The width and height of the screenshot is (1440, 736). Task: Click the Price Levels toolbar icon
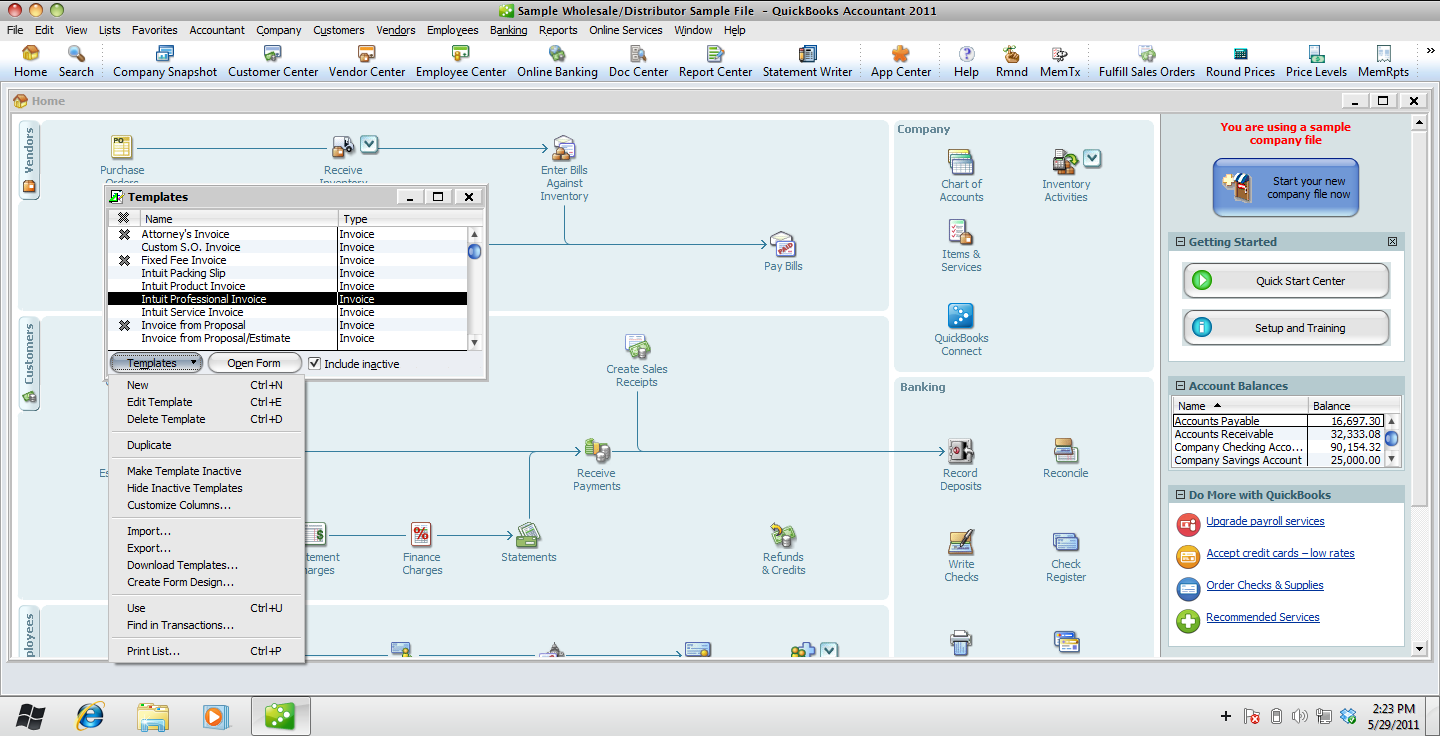pyautogui.click(x=1316, y=61)
